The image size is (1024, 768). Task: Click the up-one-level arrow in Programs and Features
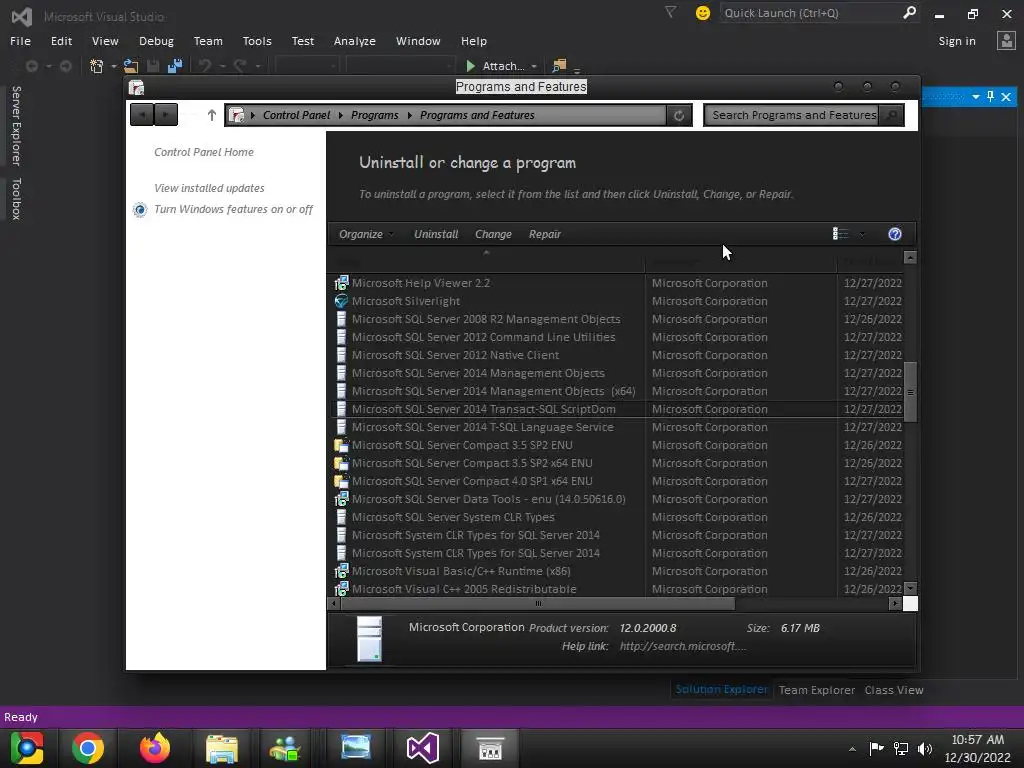211,115
